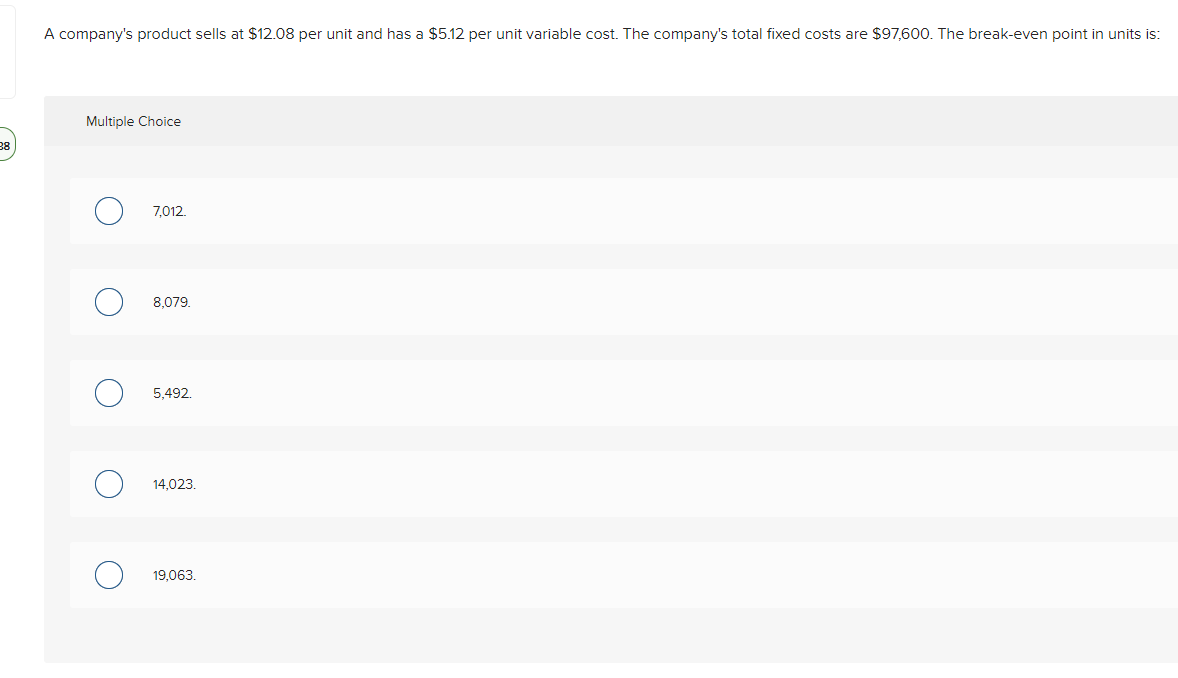1178x678 pixels.
Task: Choose 7,012 as the break-even answer
Action: (x=109, y=211)
